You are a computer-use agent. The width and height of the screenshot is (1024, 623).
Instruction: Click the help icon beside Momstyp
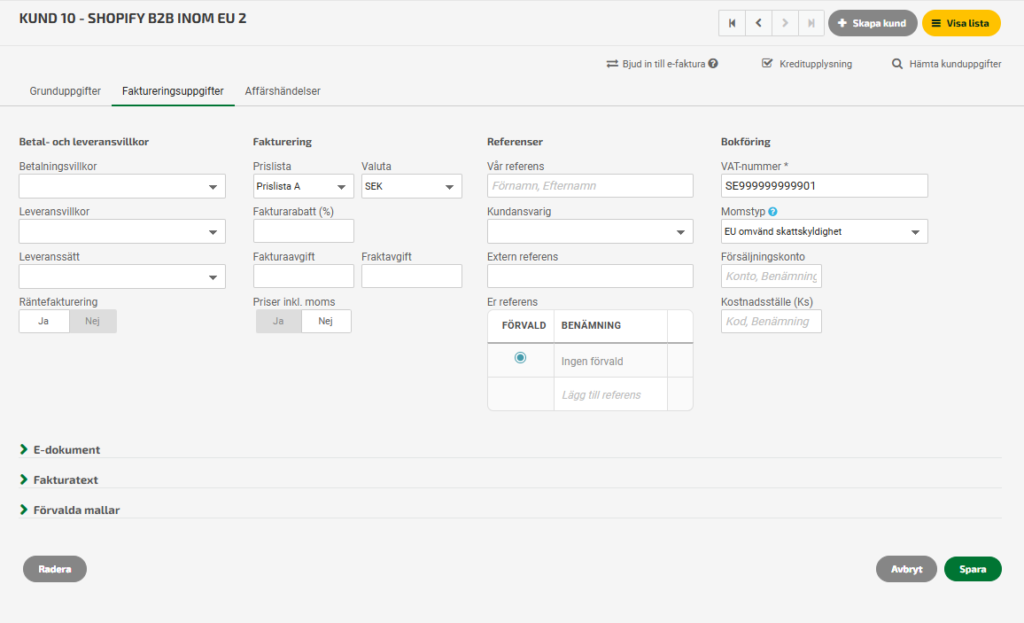pyautogui.click(x=773, y=212)
